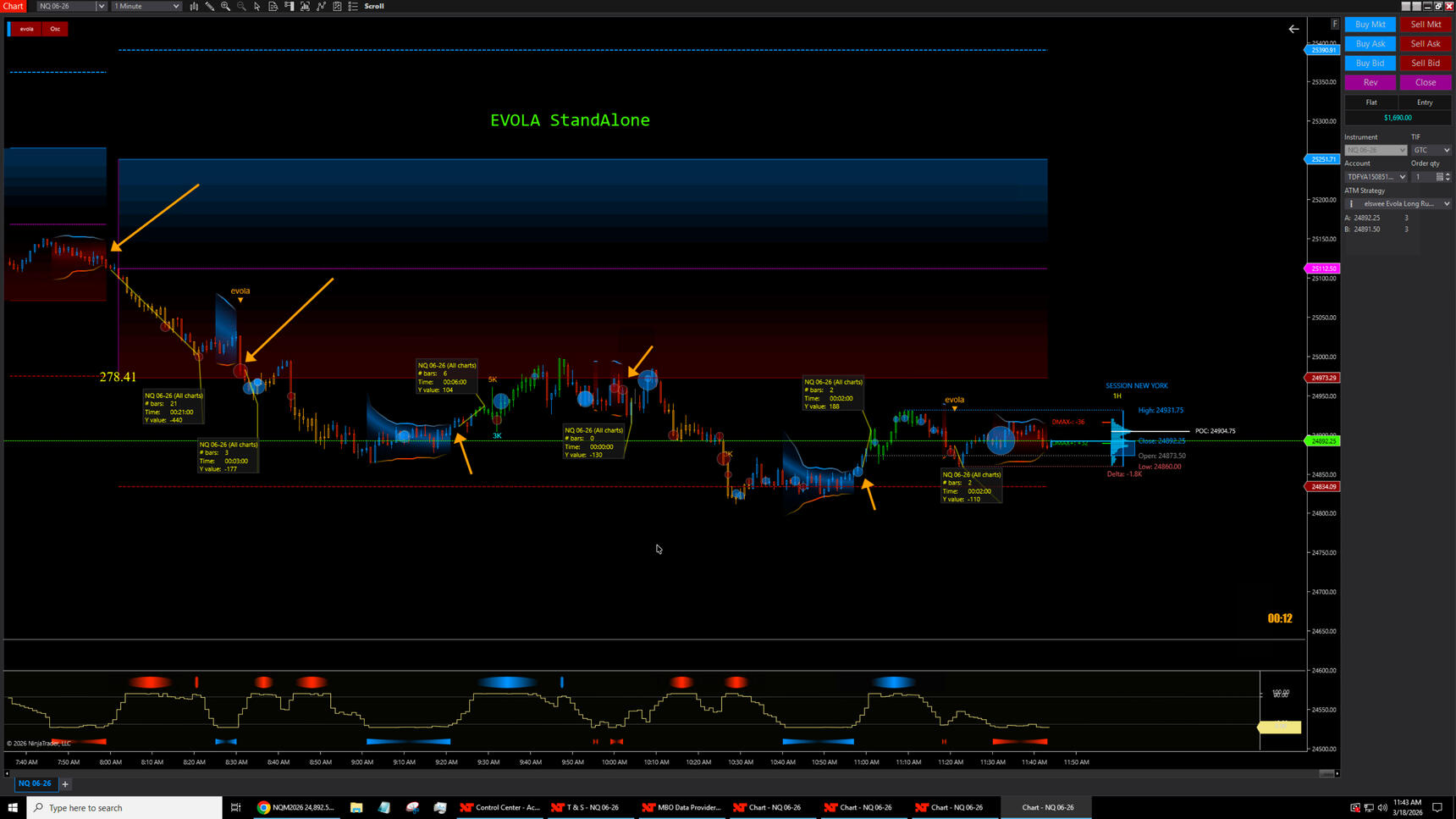Open the bar type chart style icon
Screen dimensions: 1456x819
(x=194, y=6)
